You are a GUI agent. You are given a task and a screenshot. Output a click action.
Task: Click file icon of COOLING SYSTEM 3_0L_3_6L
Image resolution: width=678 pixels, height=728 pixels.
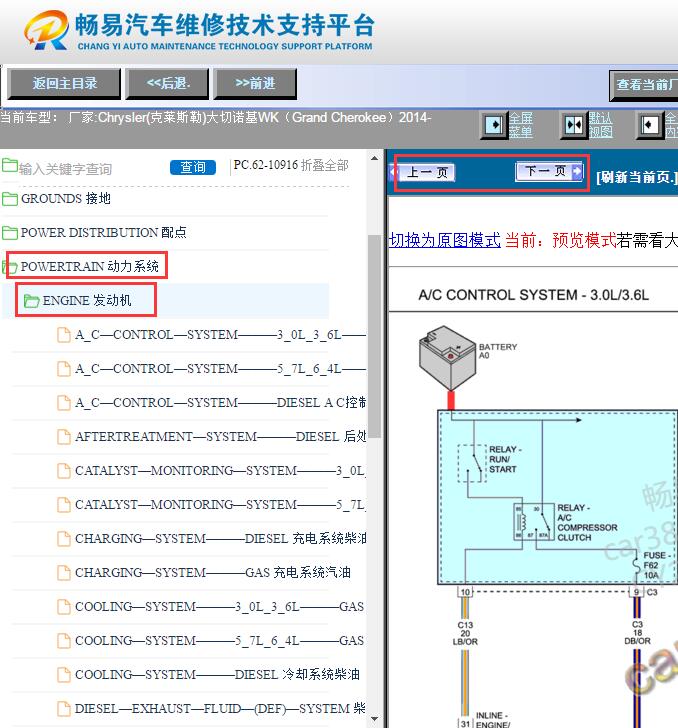pyautogui.click(x=64, y=606)
